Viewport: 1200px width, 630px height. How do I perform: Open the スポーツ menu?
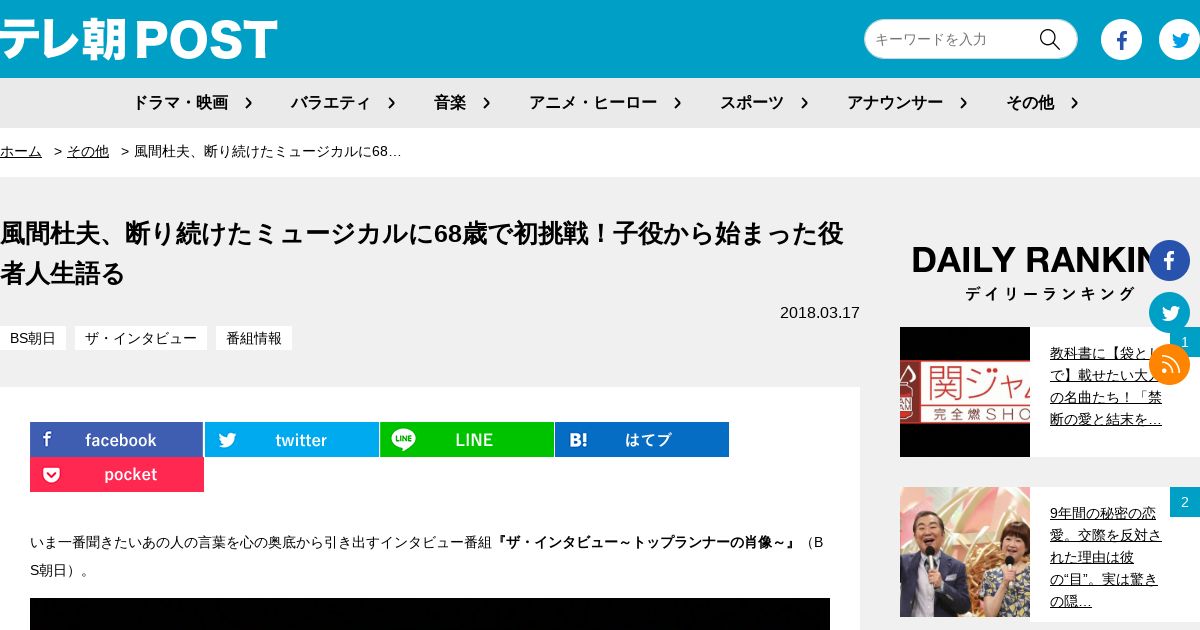752,102
